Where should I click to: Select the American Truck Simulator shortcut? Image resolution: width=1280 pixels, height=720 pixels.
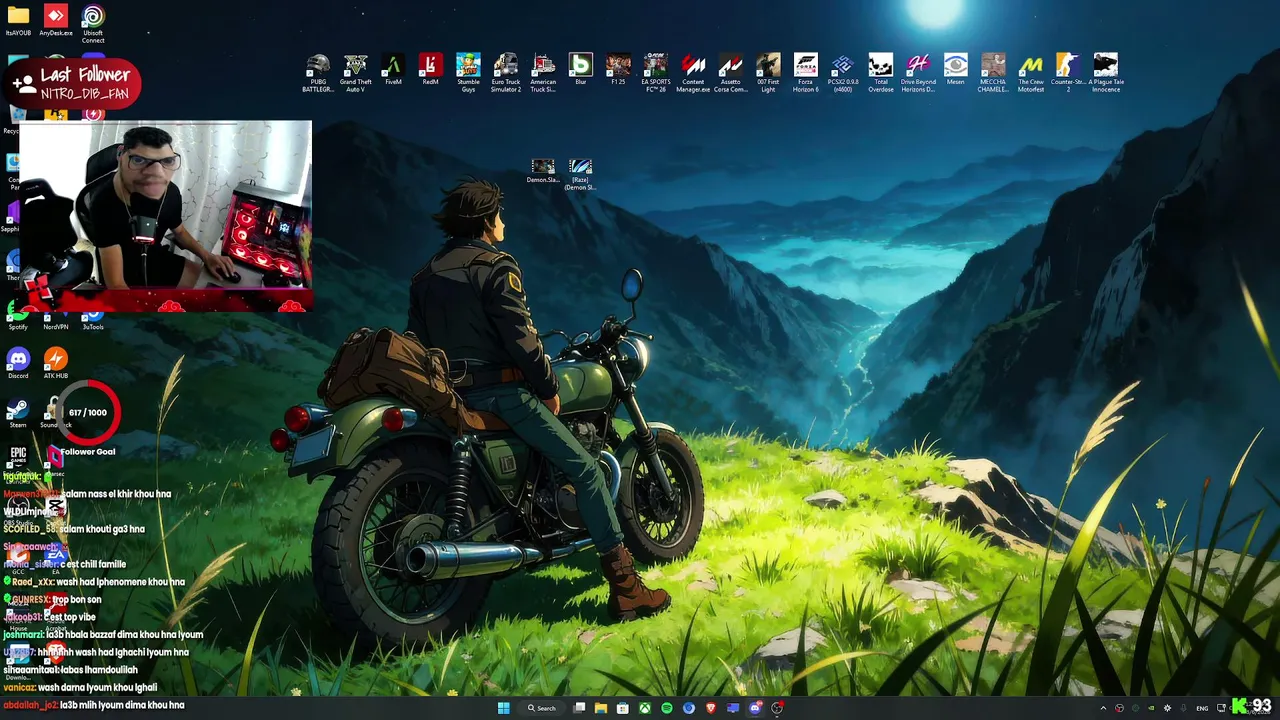click(543, 73)
